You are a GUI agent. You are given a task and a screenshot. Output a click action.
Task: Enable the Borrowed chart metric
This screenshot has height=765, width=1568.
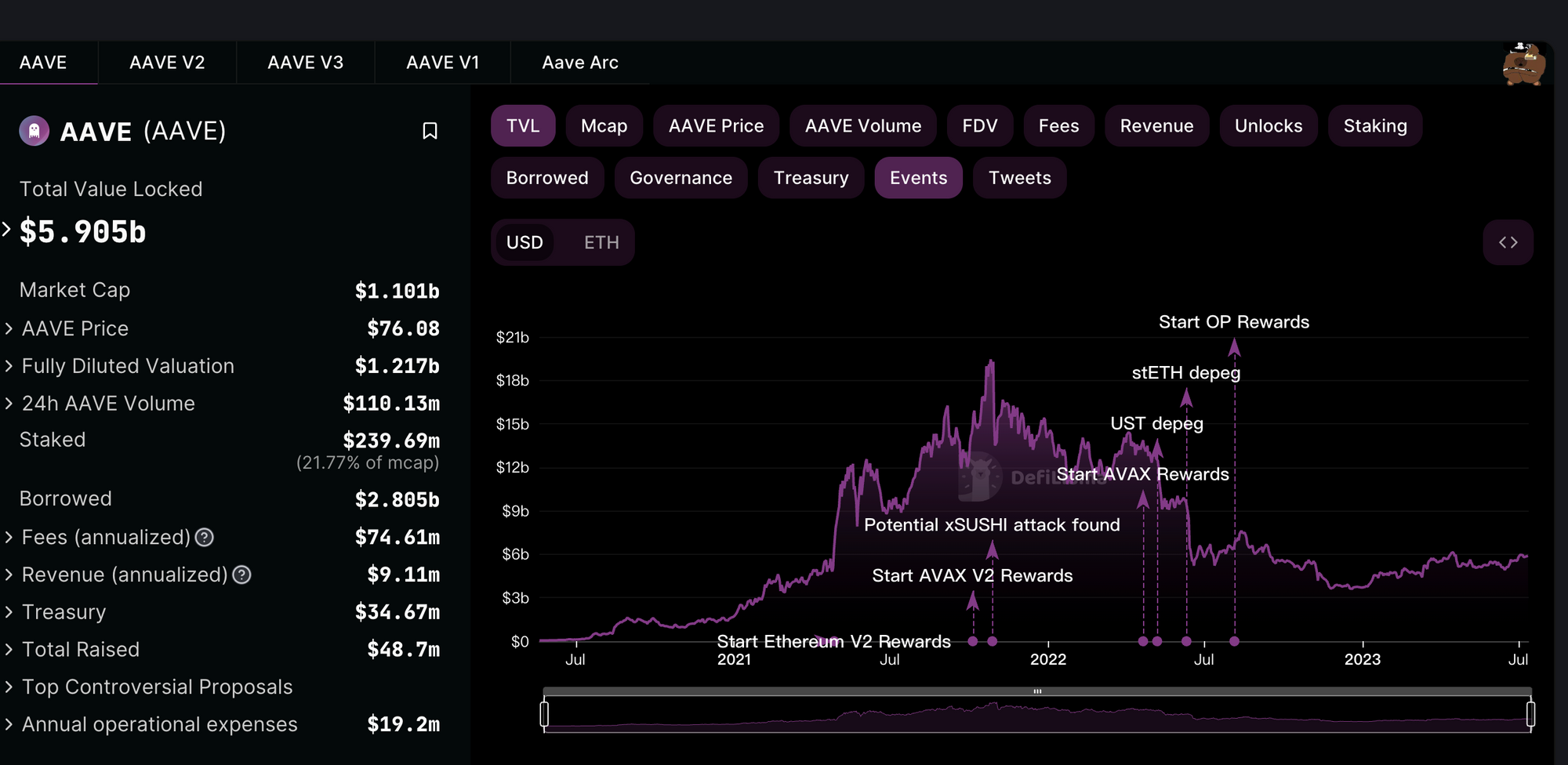click(x=547, y=178)
